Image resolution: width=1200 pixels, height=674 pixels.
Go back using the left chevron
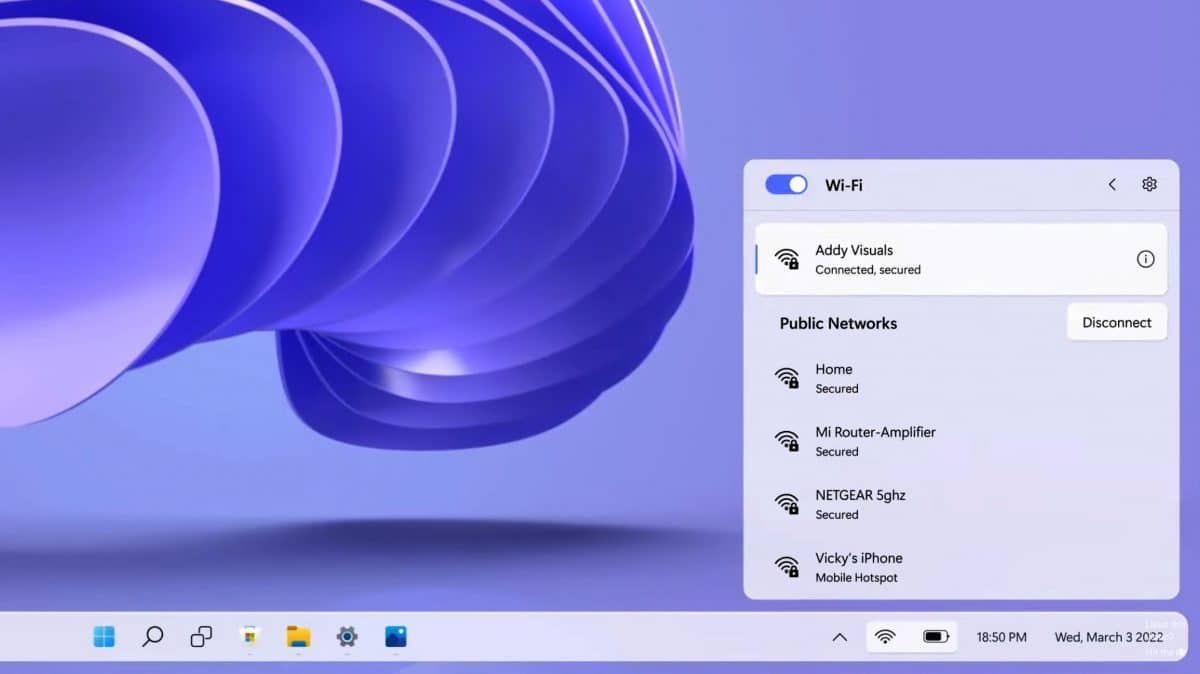coord(1111,184)
